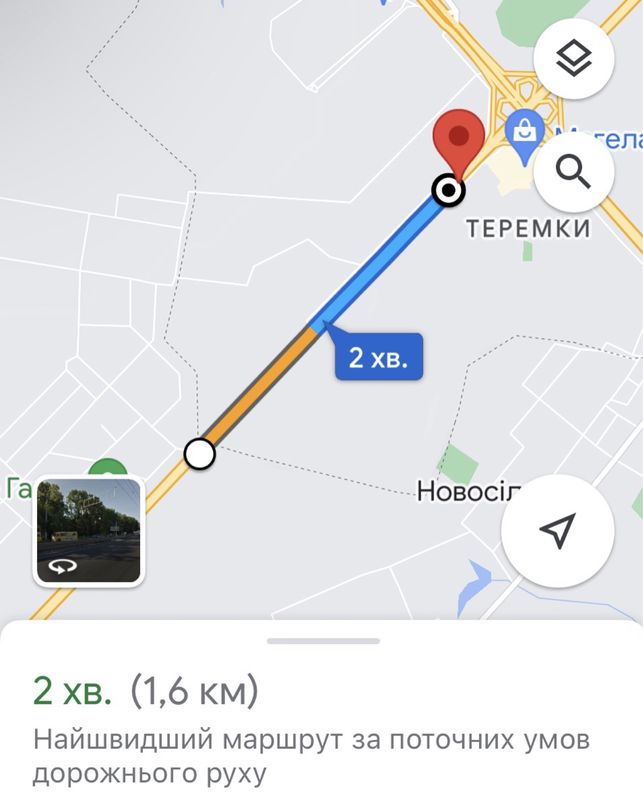Tap the ТЕРЕМКИ district label
The height and width of the screenshot is (798, 643).
pyautogui.click(x=528, y=229)
